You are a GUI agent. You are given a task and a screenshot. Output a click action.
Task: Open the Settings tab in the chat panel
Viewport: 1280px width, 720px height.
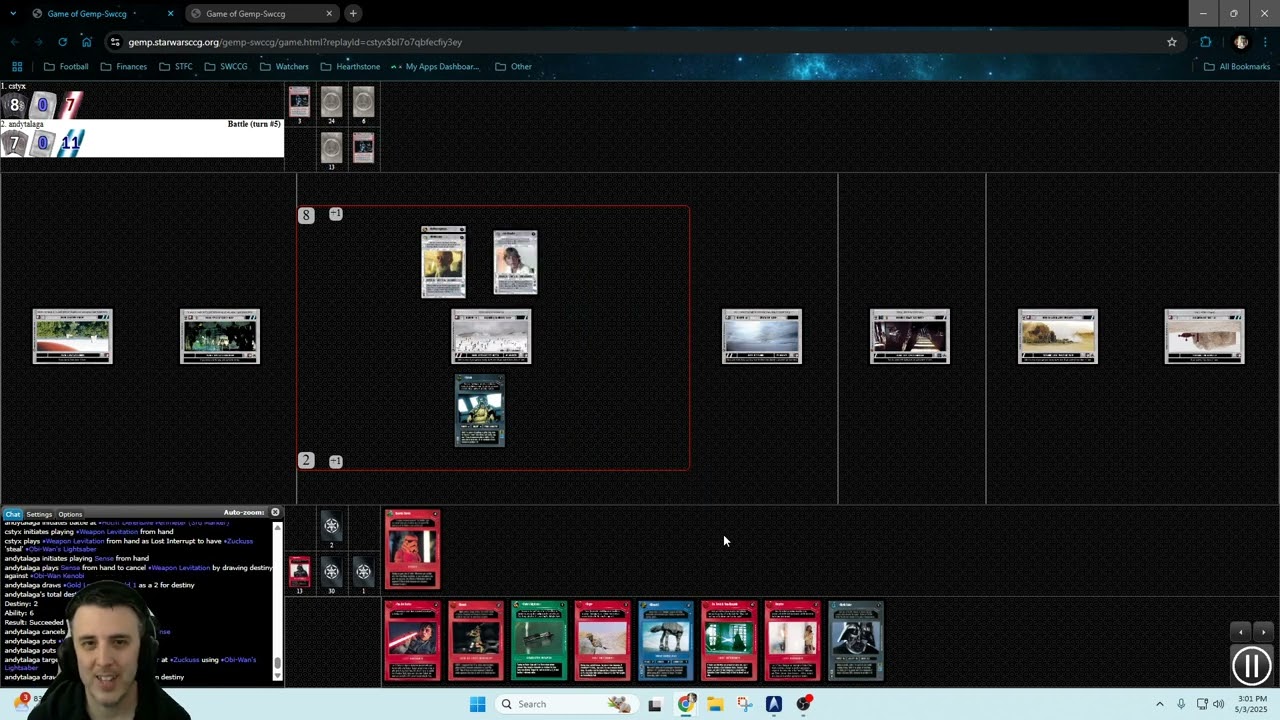coord(39,514)
